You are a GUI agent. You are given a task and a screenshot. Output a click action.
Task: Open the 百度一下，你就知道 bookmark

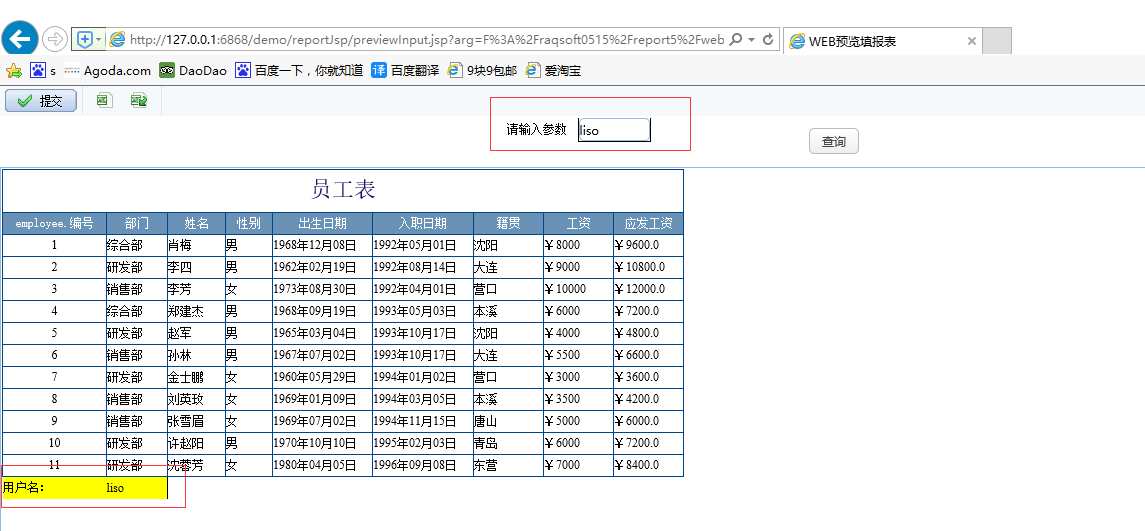[299, 71]
